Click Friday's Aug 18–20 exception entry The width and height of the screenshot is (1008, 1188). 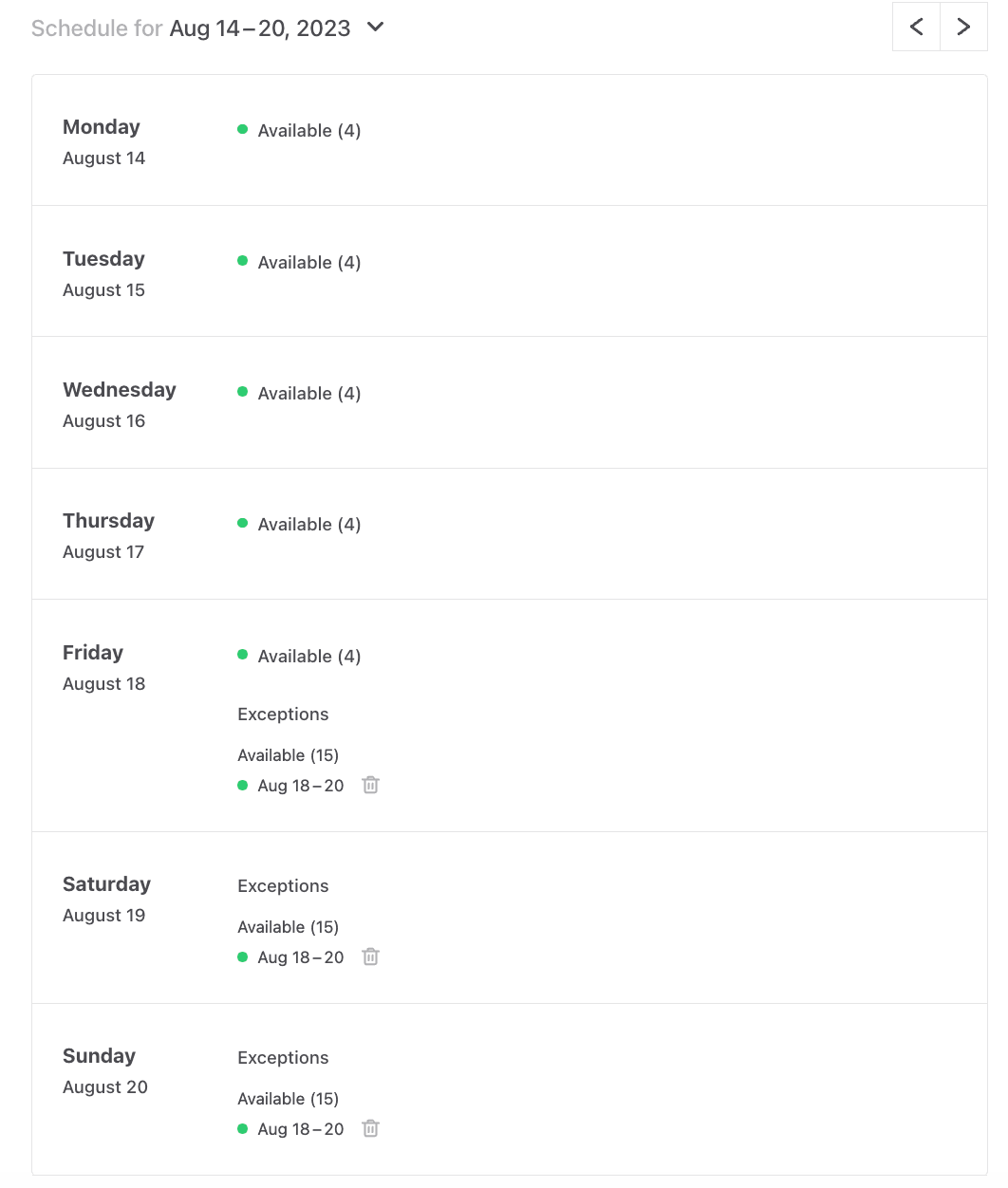(x=300, y=786)
